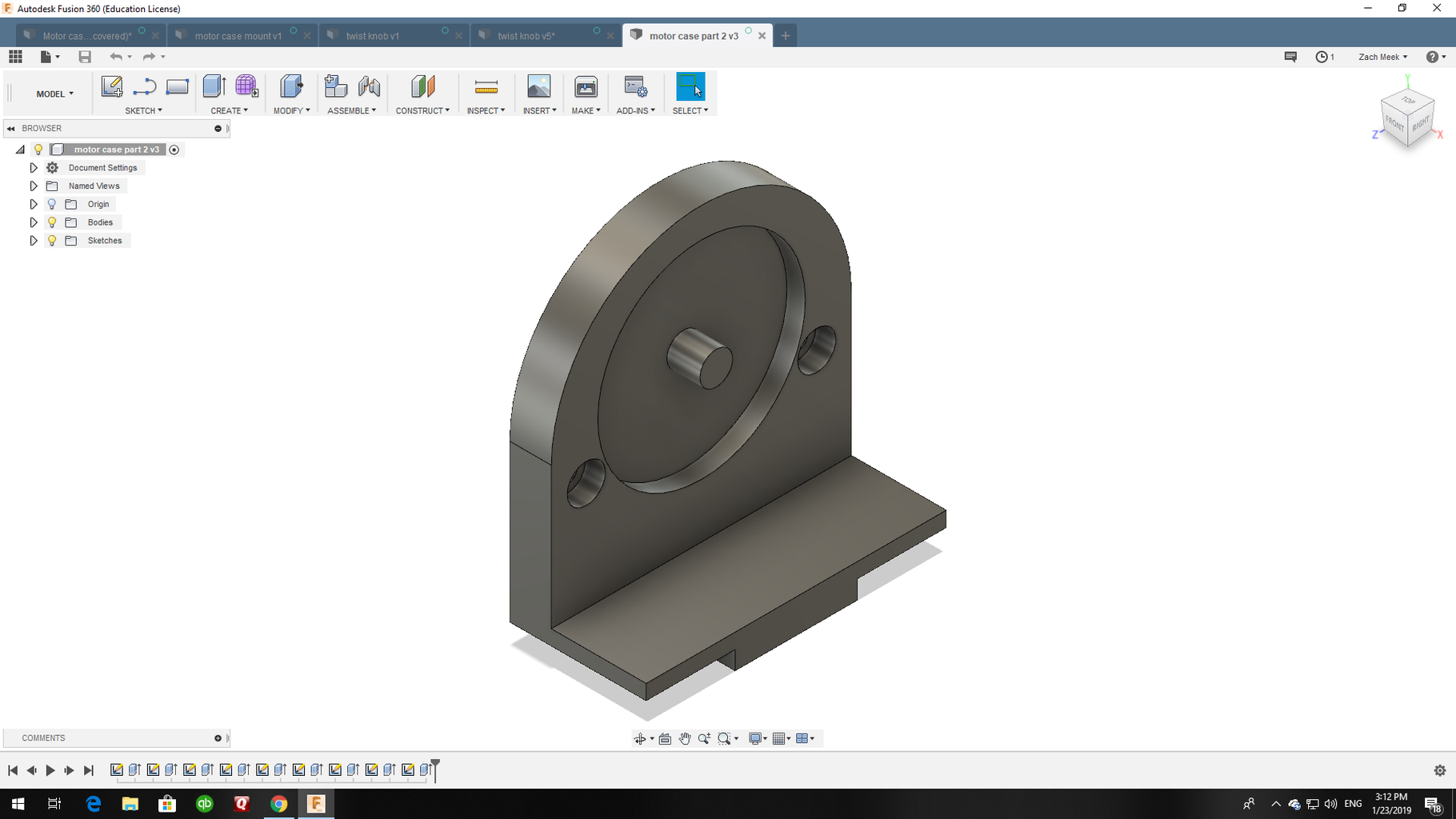Switch to twist knob v5 tab

click(526, 36)
